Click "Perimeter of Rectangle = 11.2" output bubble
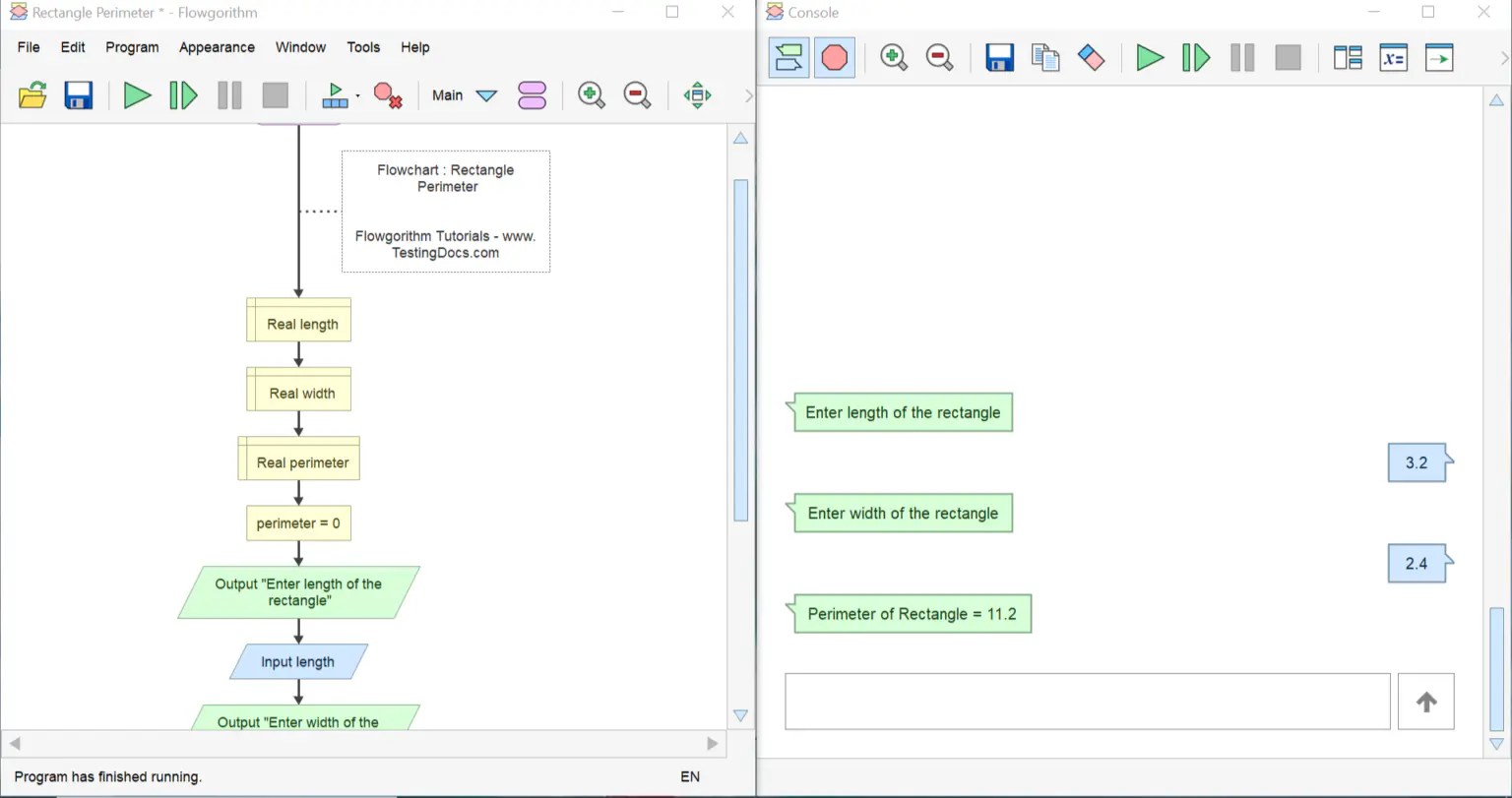 912,614
